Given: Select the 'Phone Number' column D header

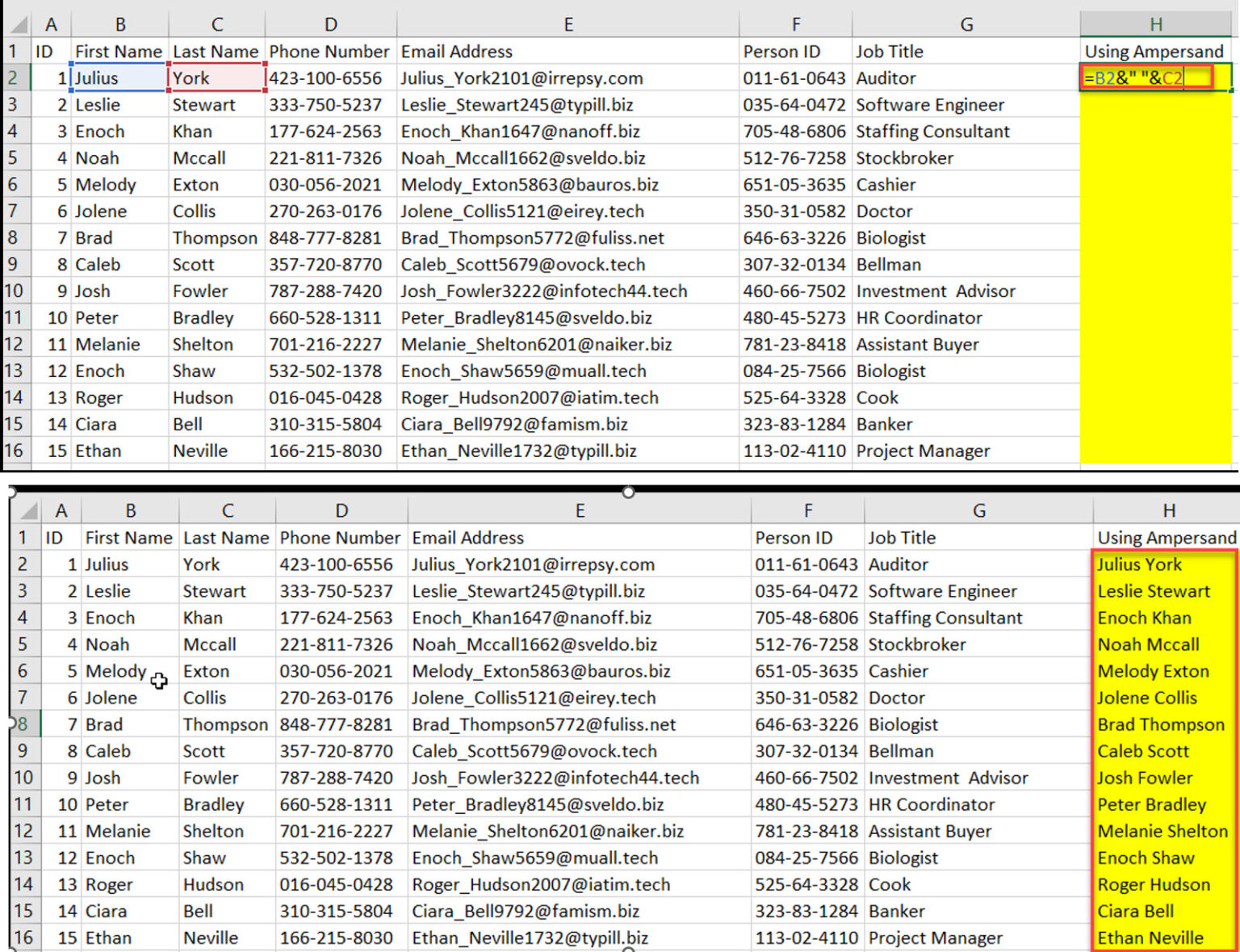Looking at the screenshot, I should pos(329,23).
